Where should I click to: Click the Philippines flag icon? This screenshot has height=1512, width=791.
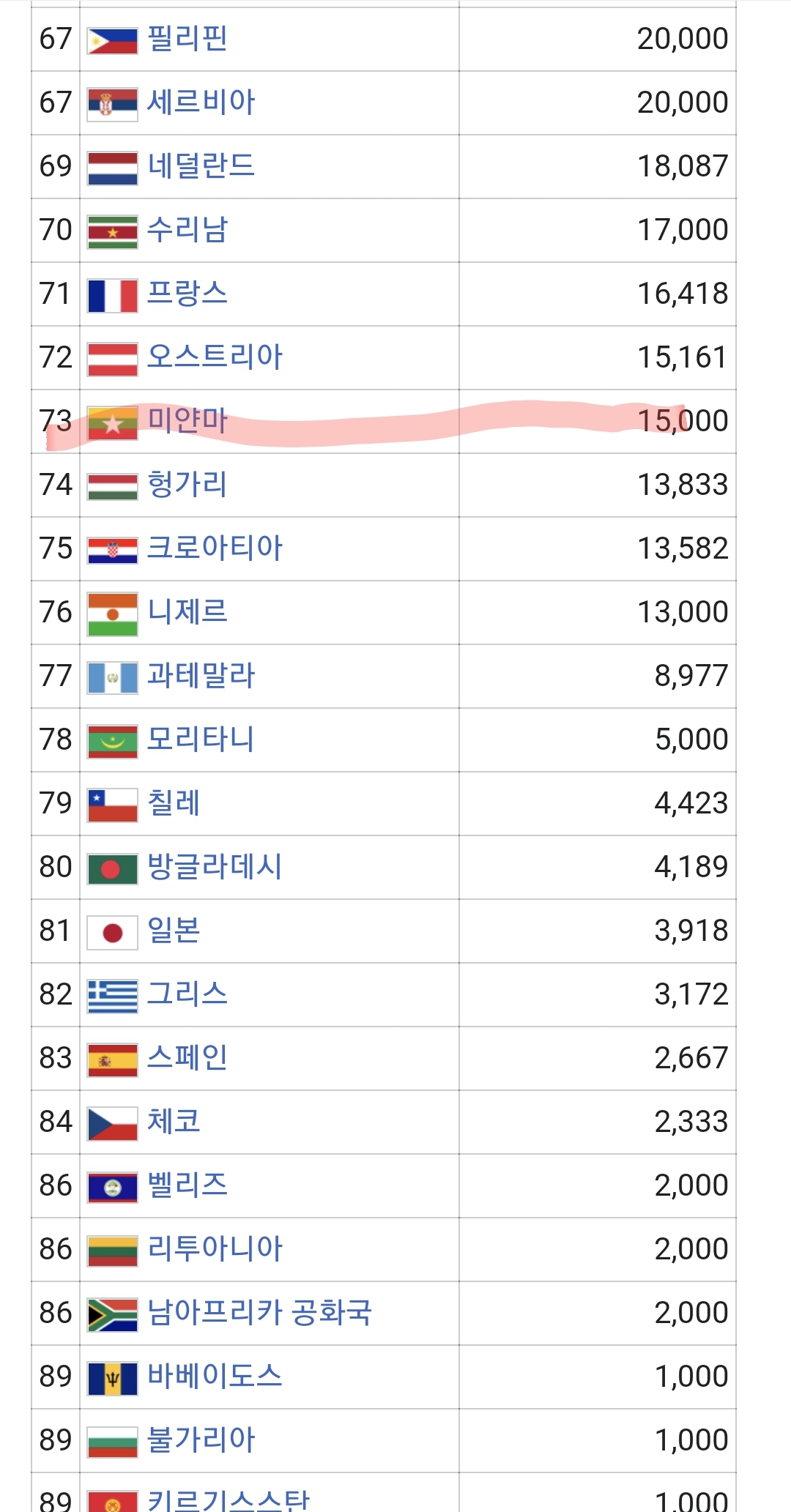112,40
